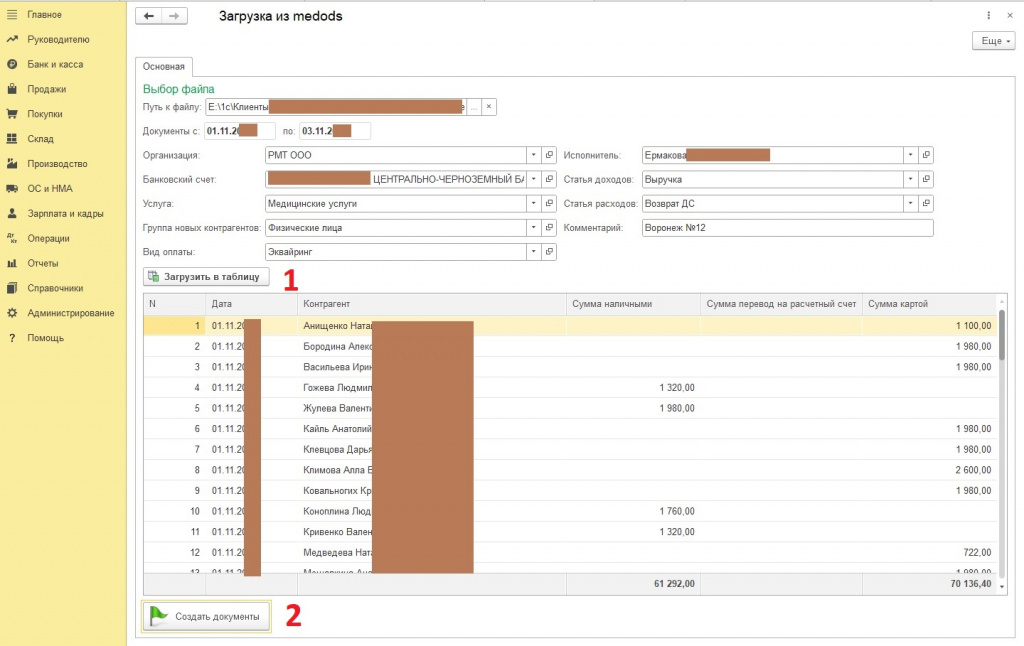The width and height of the screenshot is (1024, 646).
Task: Open Услуга record icon
Action: (x=549, y=203)
